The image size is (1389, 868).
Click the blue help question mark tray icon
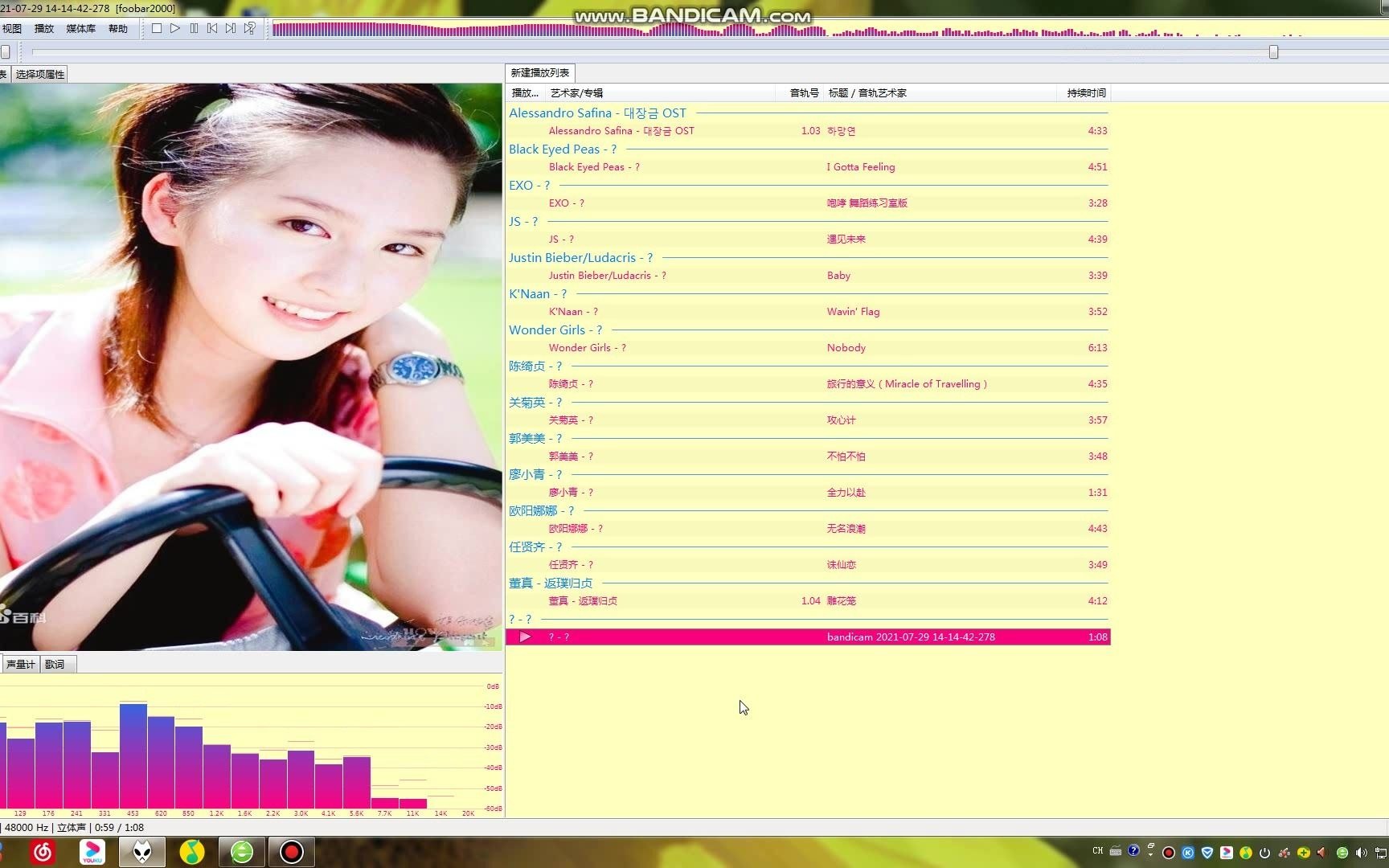pyautogui.click(x=1133, y=850)
